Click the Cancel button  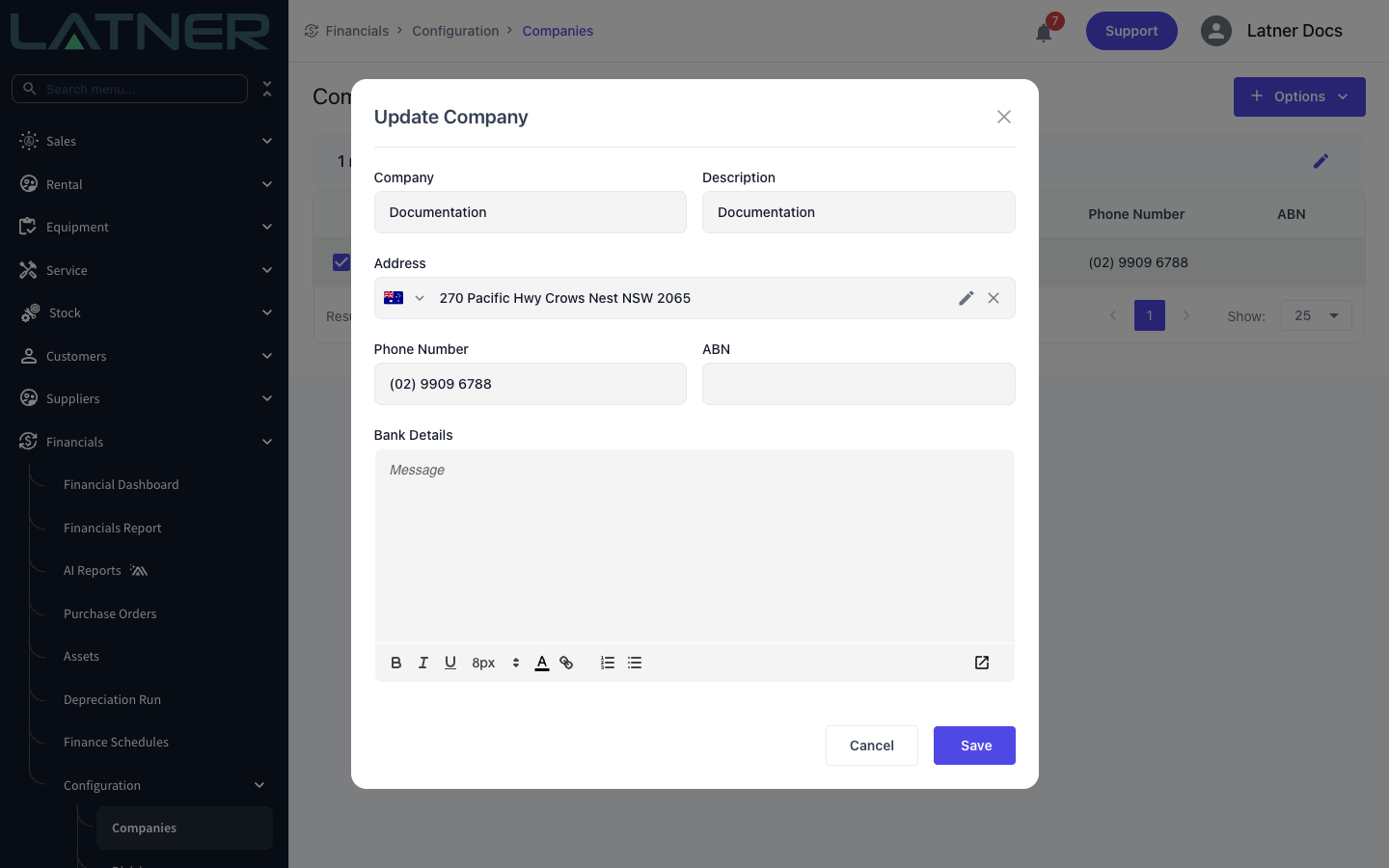coord(872,746)
